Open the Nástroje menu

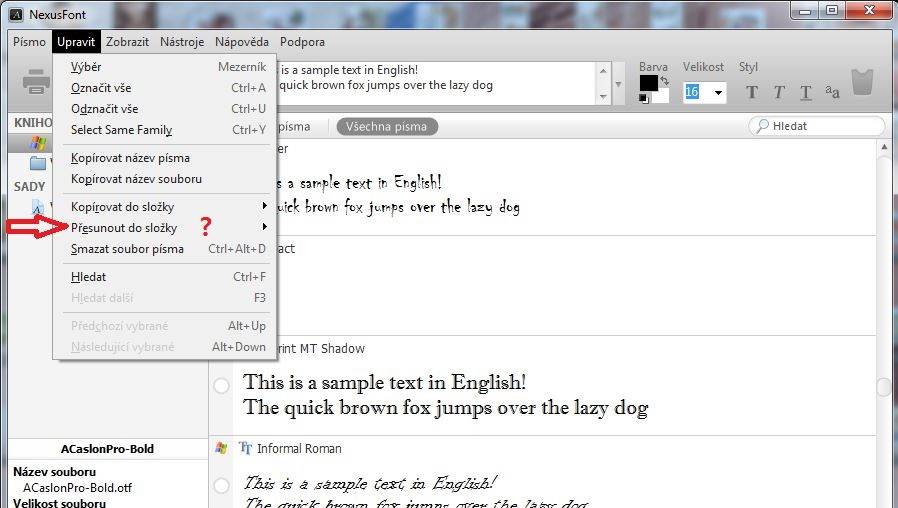point(182,42)
